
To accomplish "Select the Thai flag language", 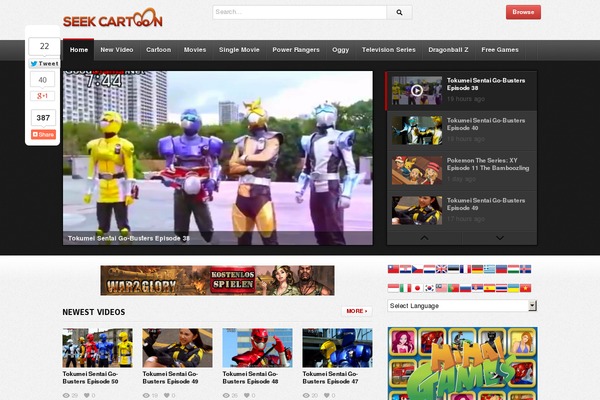I will pos(502,288).
